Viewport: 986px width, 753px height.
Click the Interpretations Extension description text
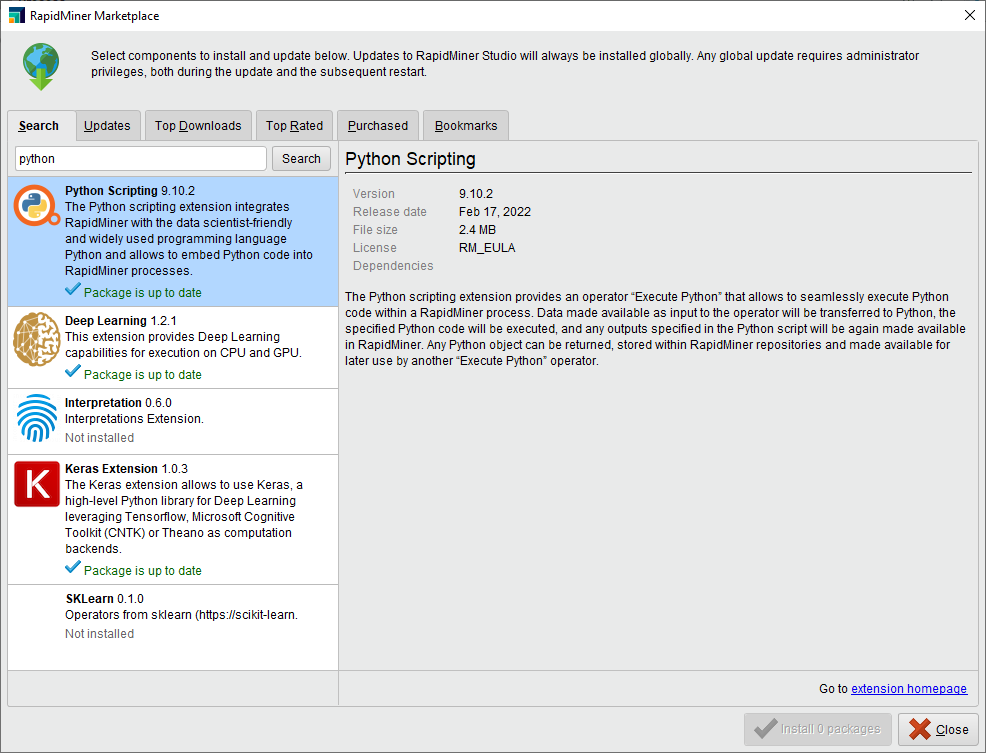134,419
